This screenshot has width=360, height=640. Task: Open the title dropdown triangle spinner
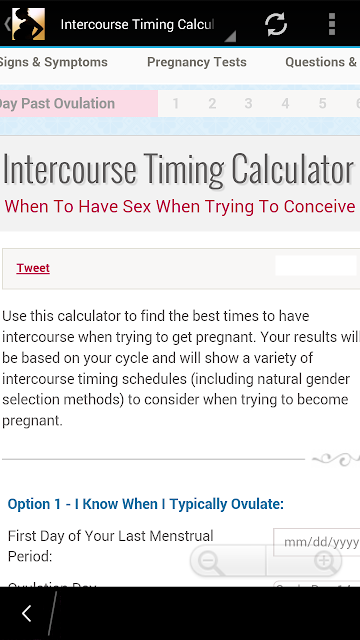pyautogui.click(x=230, y=36)
